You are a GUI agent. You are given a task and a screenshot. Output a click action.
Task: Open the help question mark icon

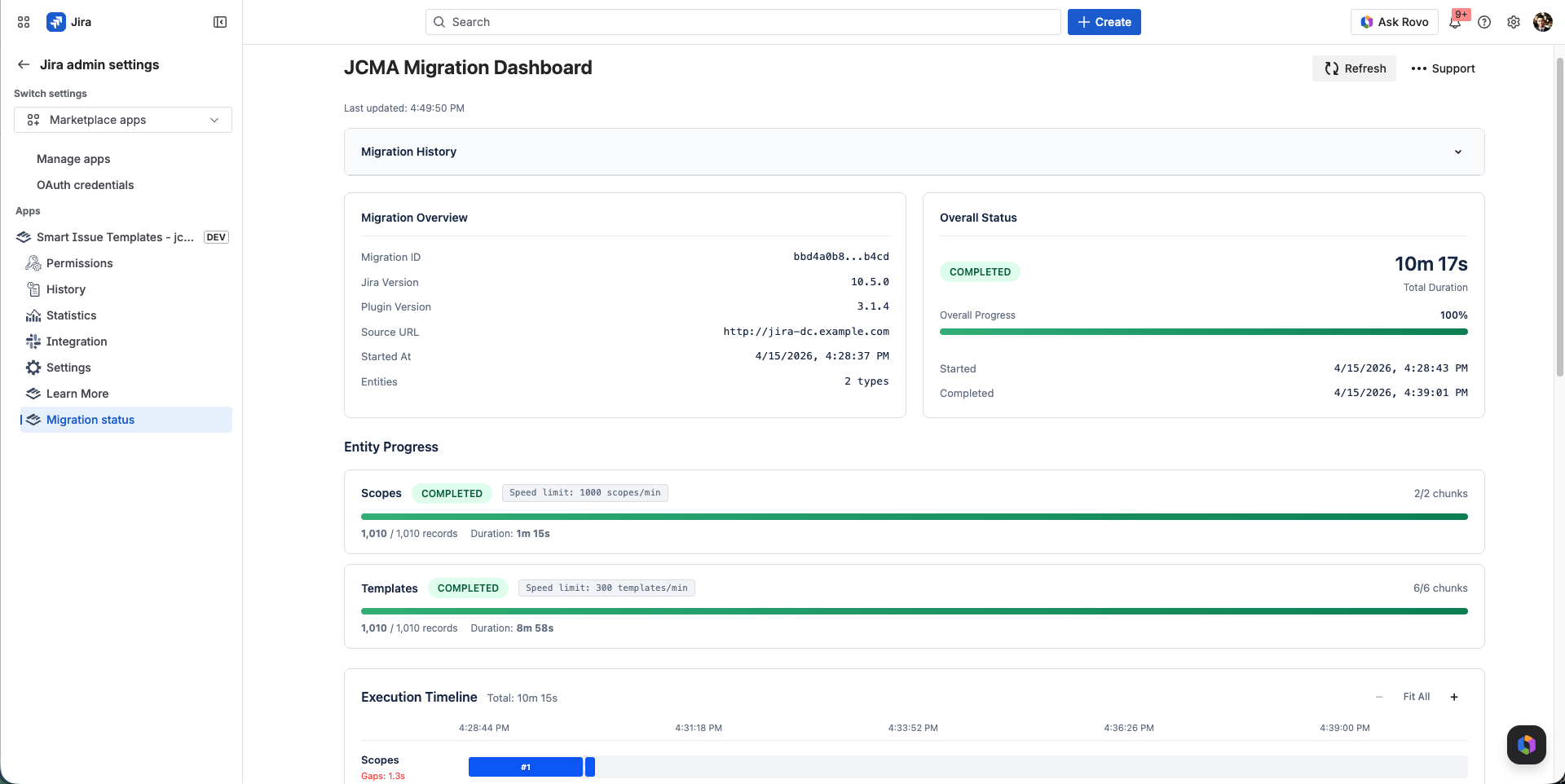1484,22
